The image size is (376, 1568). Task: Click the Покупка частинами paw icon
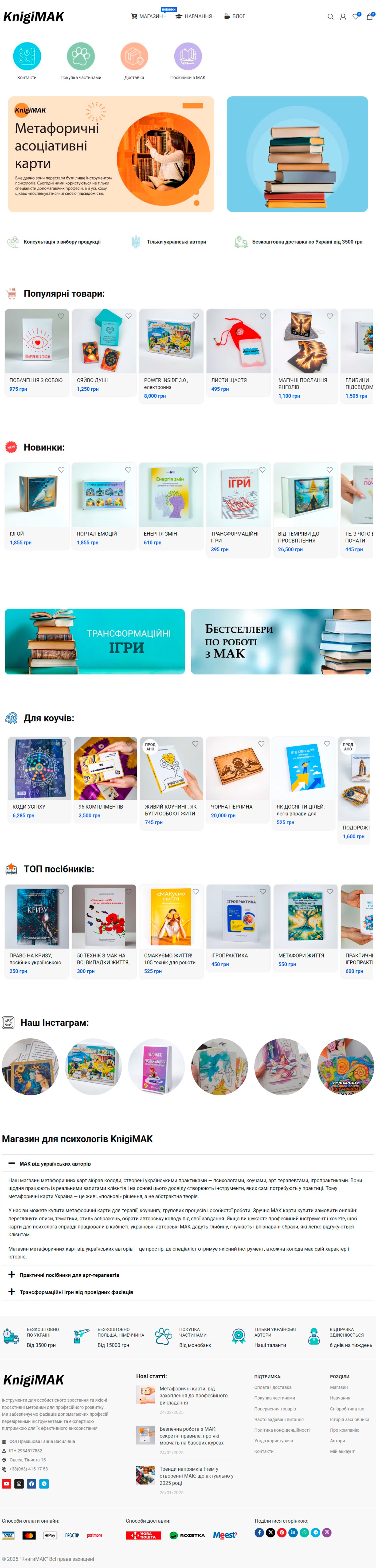pos(81,56)
